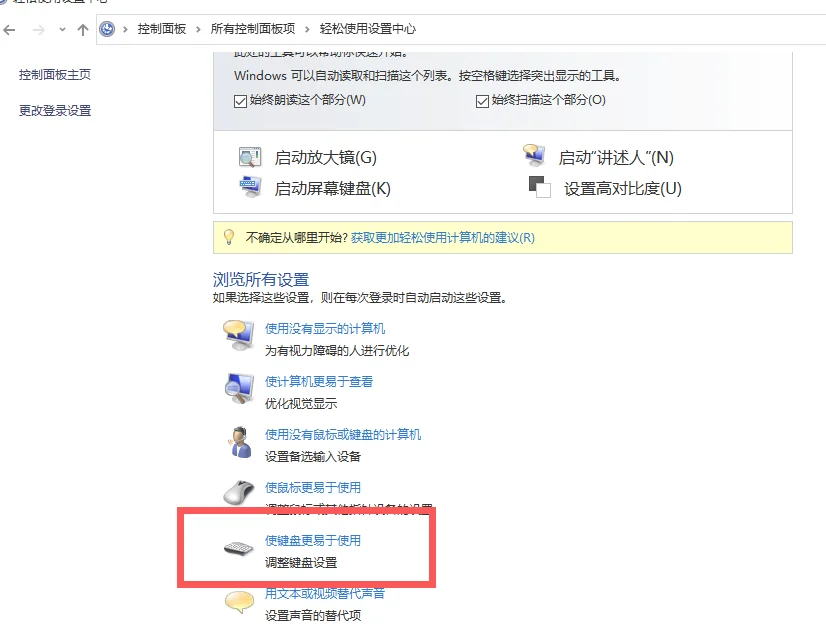Open 获取更加轻松使用计算机的建议 link
The height and width of the screenshot is (635, 826).
tap(442, 238)
